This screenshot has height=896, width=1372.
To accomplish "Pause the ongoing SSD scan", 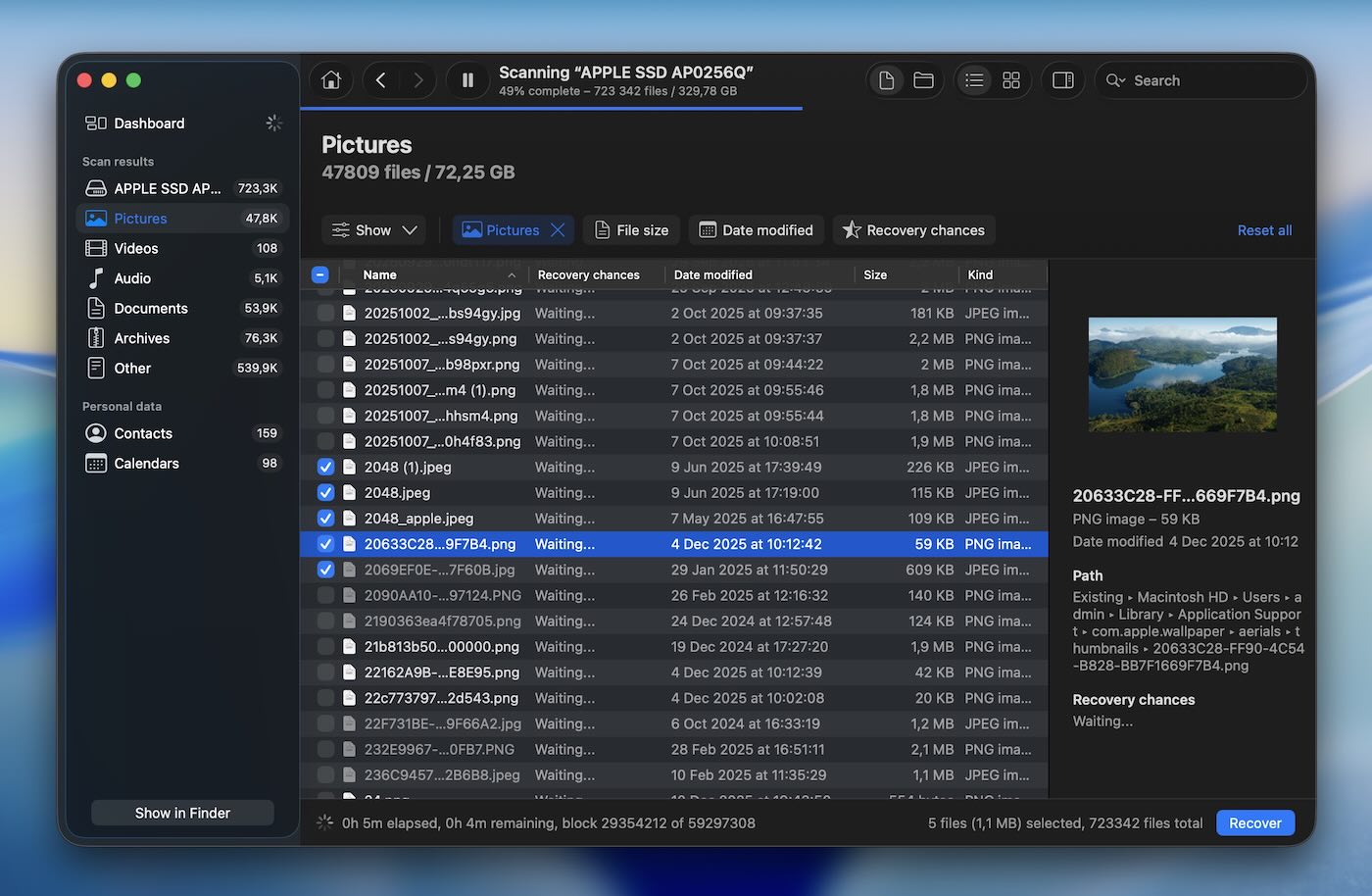I will pos(467,79).
